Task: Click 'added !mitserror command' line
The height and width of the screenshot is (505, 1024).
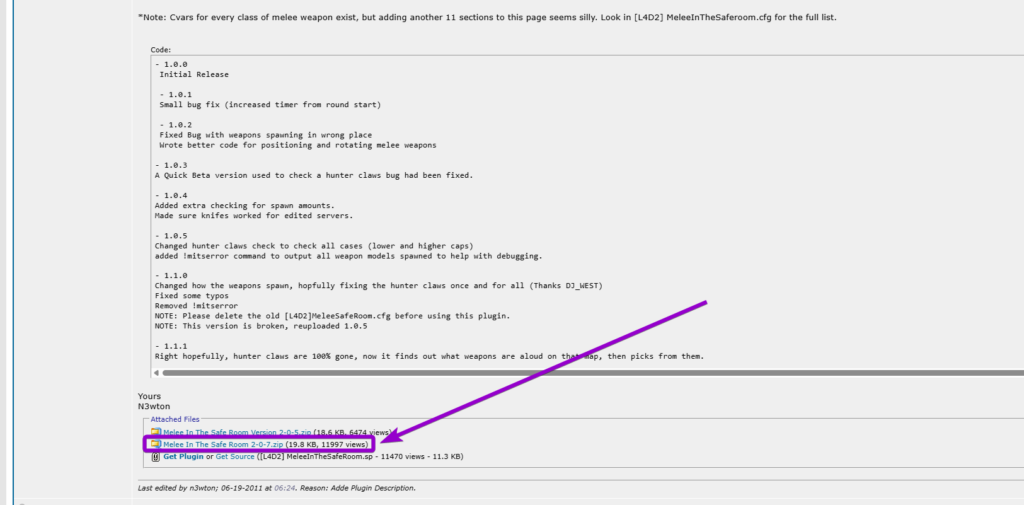Action: [349, 256]
